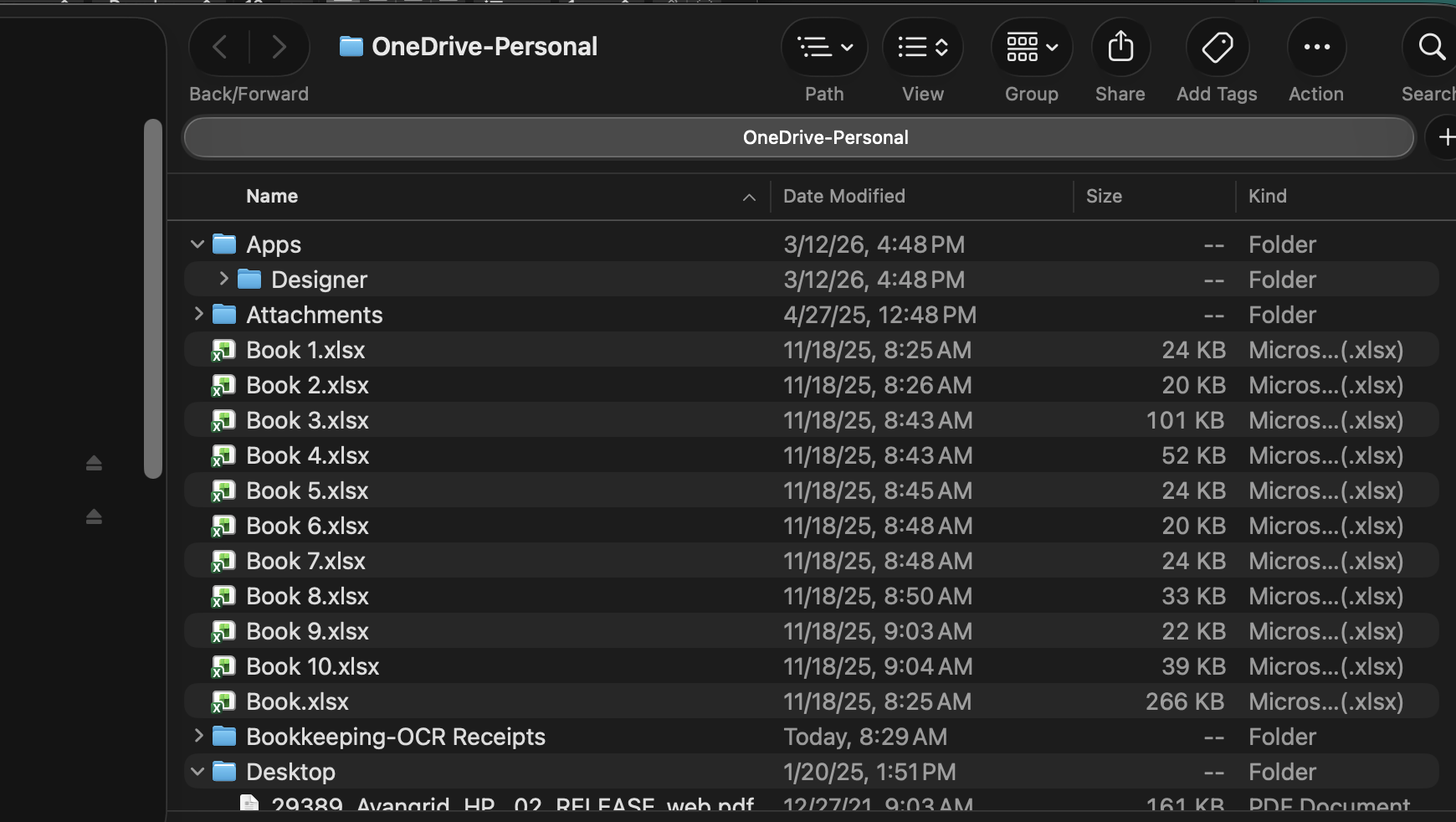Add a new tab with plus button
The image size is (1456, 822).
[1445, 137]
